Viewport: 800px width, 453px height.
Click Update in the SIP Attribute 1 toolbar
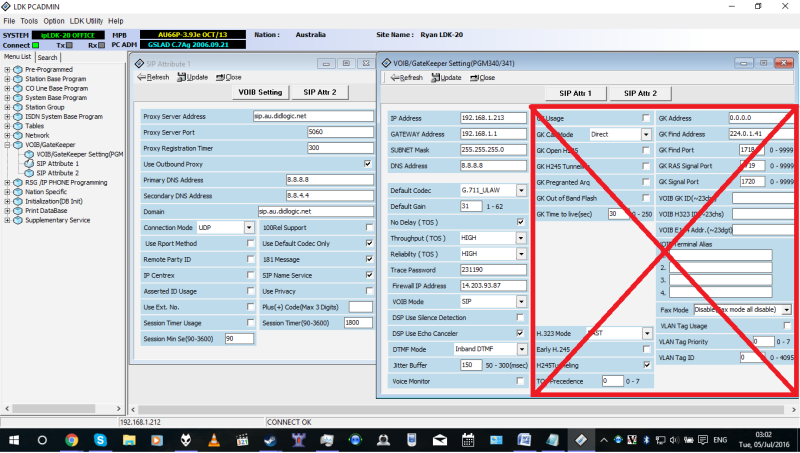[x=192, y=77]
